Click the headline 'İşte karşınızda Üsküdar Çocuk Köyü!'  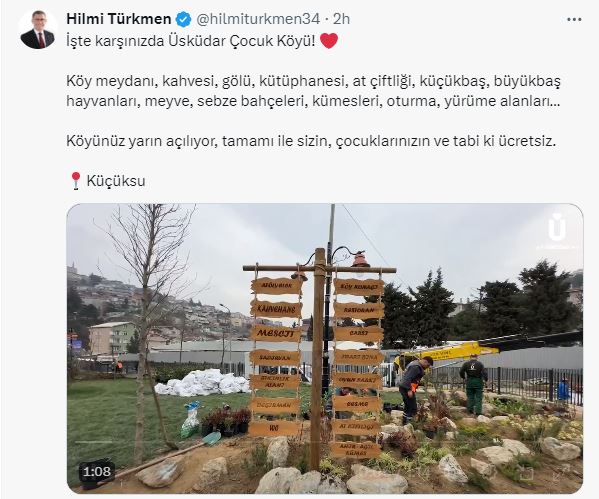[x=191, y=41]
